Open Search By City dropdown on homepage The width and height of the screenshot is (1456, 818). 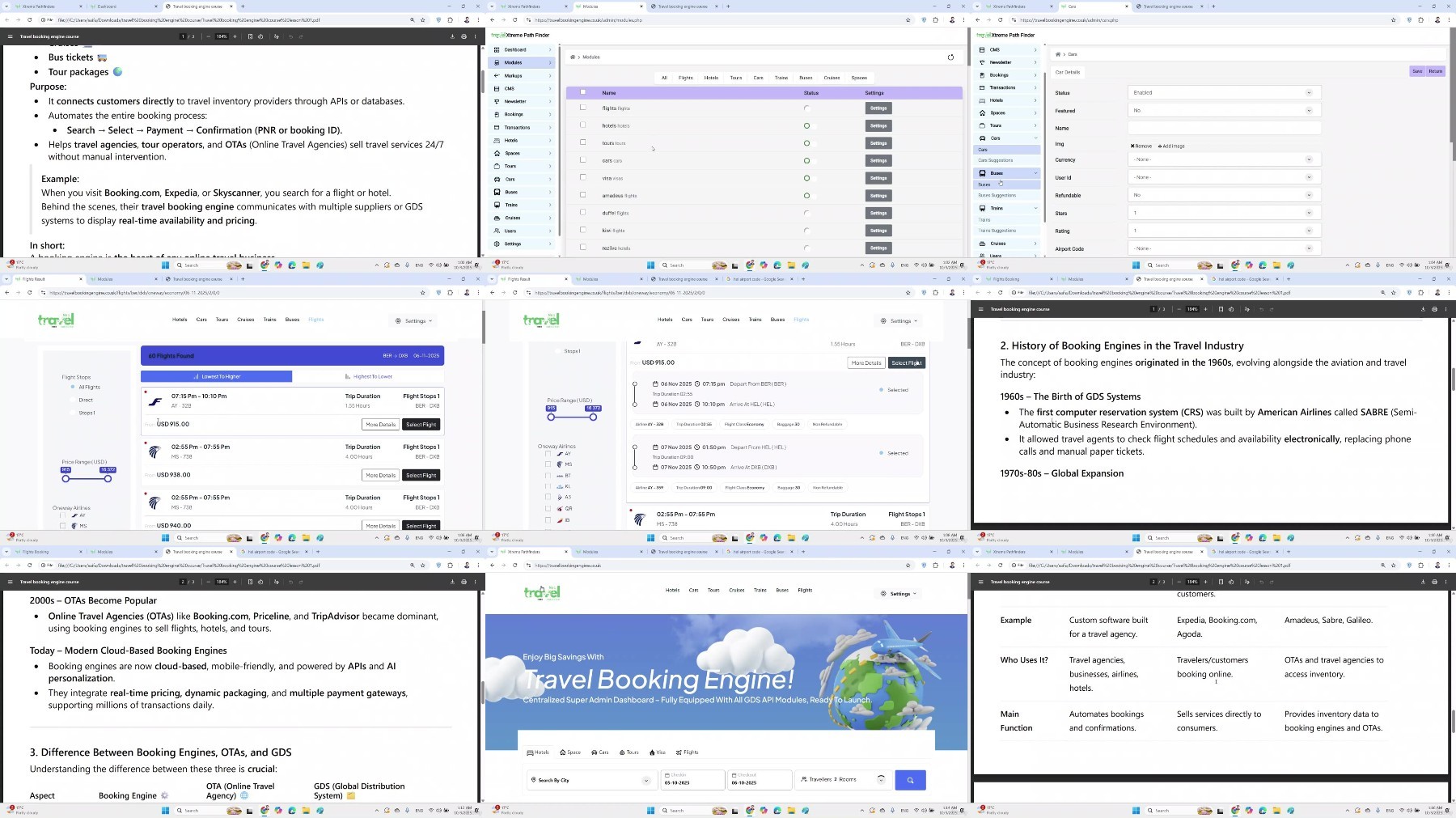pyautogui.click(x=590, y=780)
